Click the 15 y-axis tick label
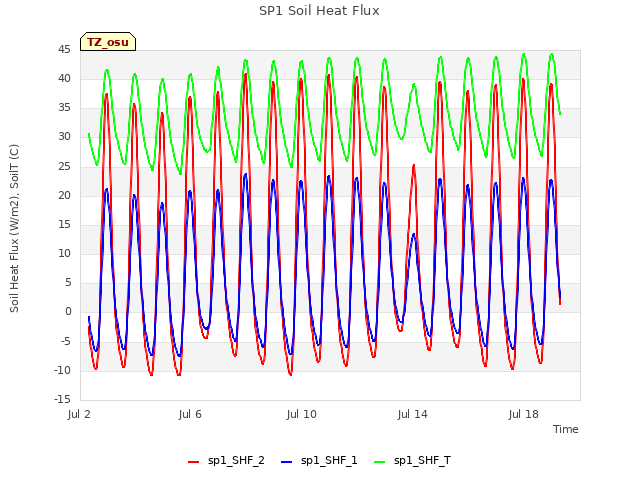The image size is (640, 480). click(64, 224)
